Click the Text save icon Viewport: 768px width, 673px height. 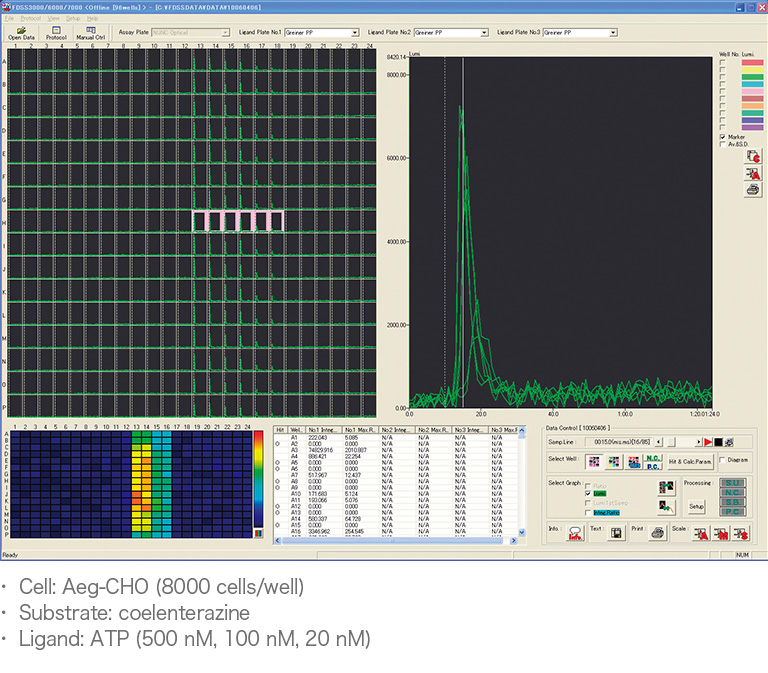click(617, 533)
